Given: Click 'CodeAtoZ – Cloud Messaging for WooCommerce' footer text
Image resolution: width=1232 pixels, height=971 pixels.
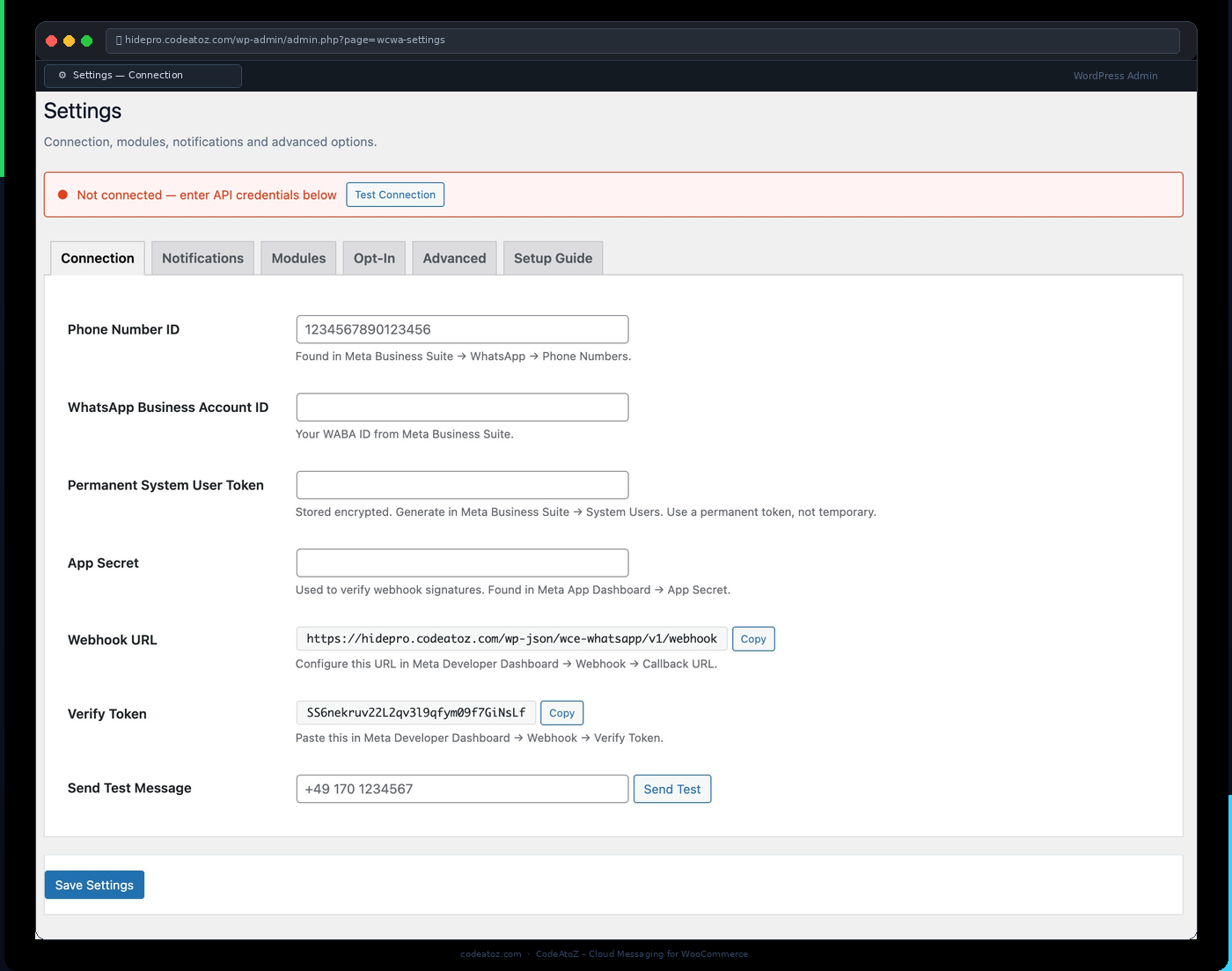Looking at the screenshot, I should tap(642, 954).
